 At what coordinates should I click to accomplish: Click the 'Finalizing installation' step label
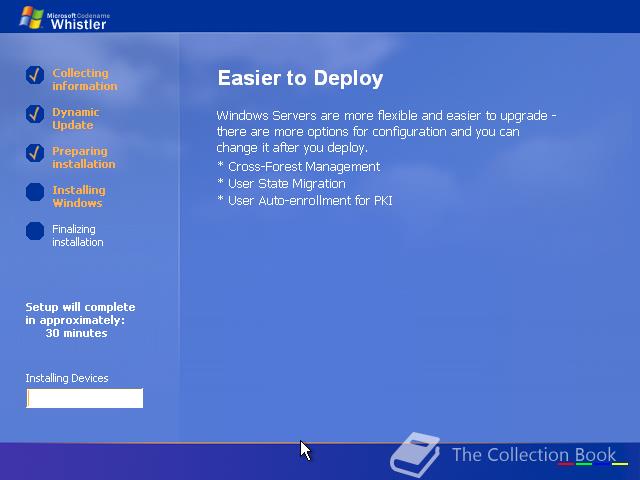pyautogui.click(x=78, y=236)
